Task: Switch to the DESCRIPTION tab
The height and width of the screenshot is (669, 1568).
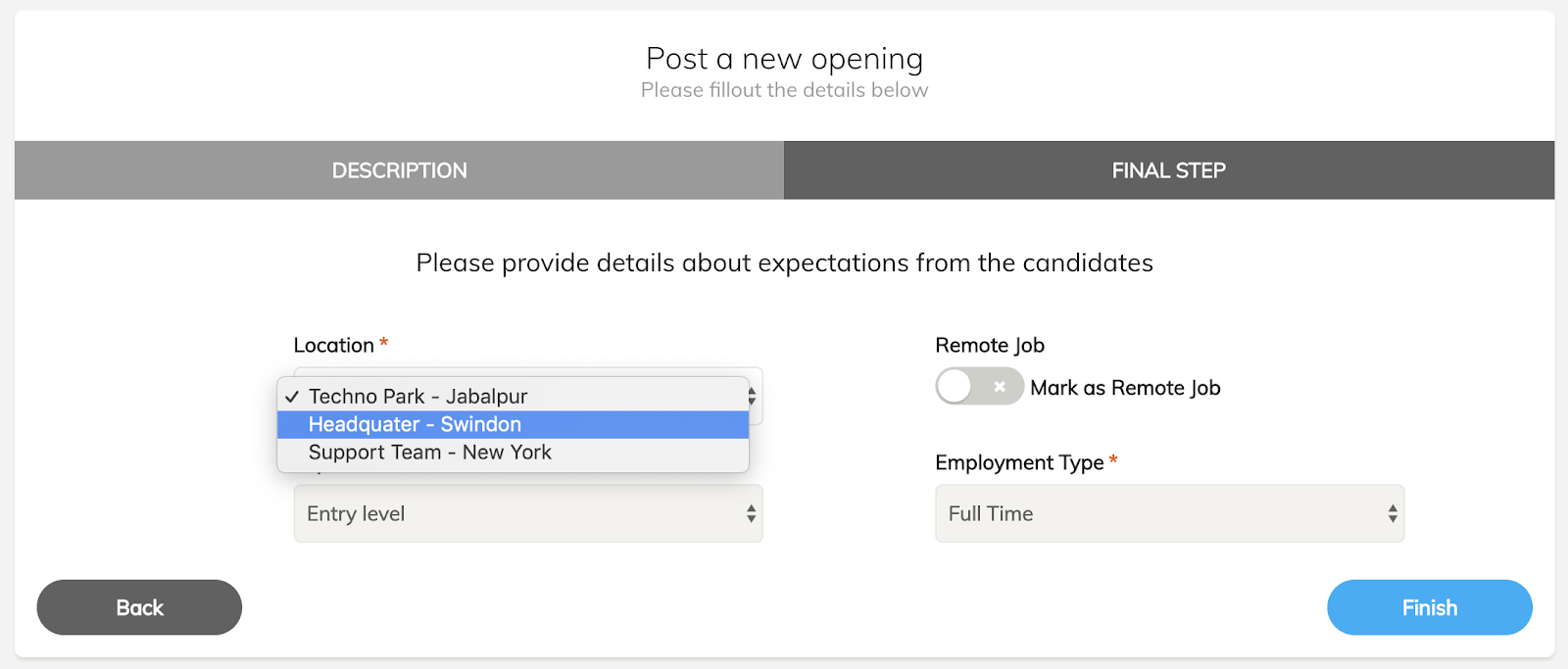Action: tap(399, 170)
